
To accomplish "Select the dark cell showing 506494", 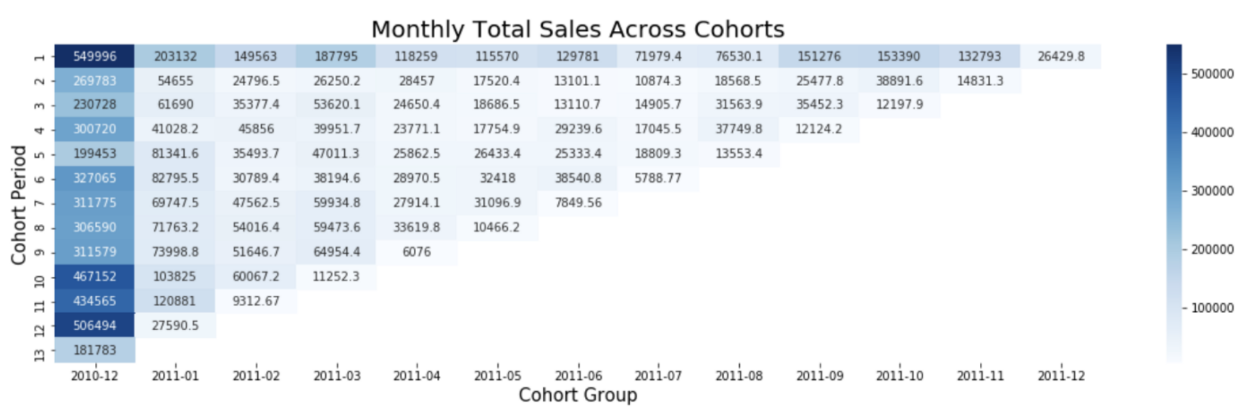I will pyautogui.click(x=96, y=325).
